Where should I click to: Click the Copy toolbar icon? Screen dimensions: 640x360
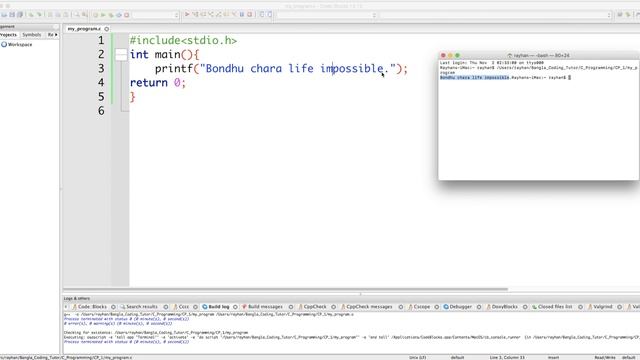tap(58, 15)
